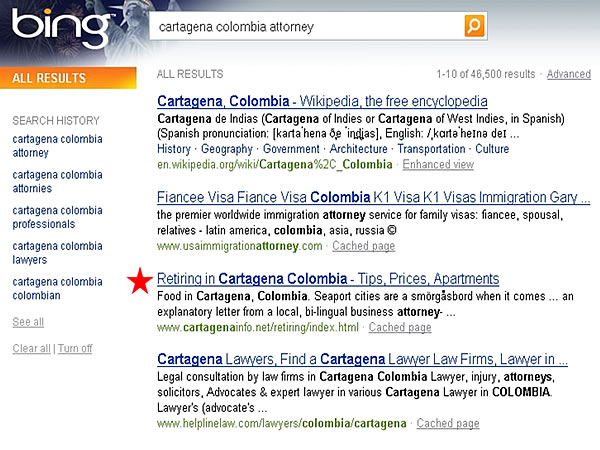The image size is (600, 450).
Task: Open the Cartagena, Colombia Wikipedia result
Action: [322, 101]
